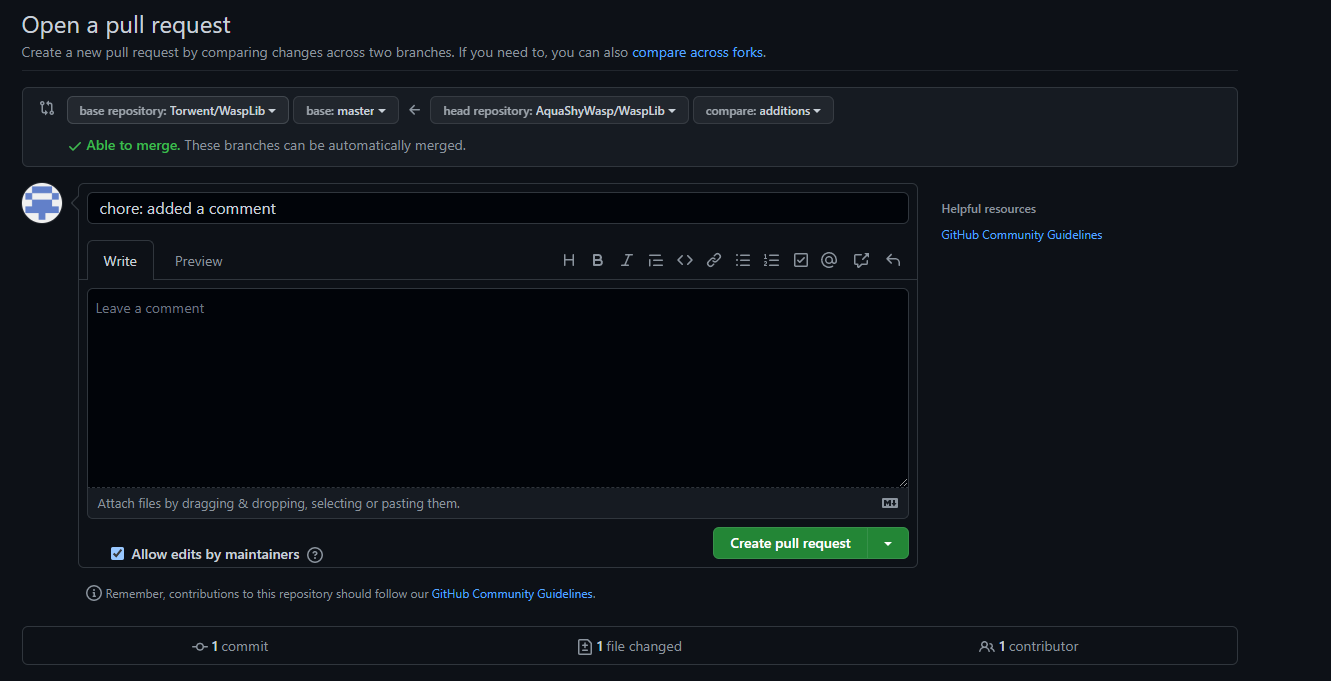Open GitHub Community Guidelines link in reminder

tap(513, 594)
